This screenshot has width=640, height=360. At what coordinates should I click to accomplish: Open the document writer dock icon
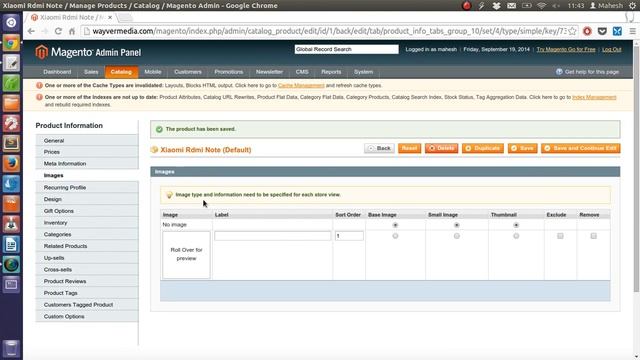11,244
